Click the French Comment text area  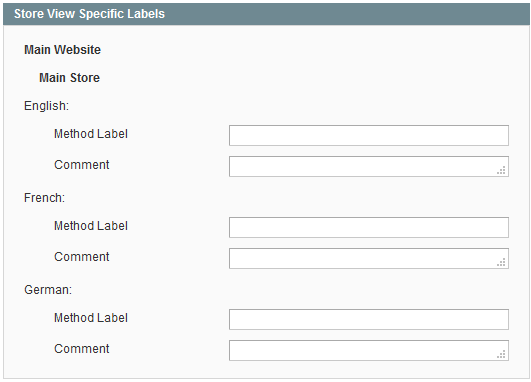(369, 258)
